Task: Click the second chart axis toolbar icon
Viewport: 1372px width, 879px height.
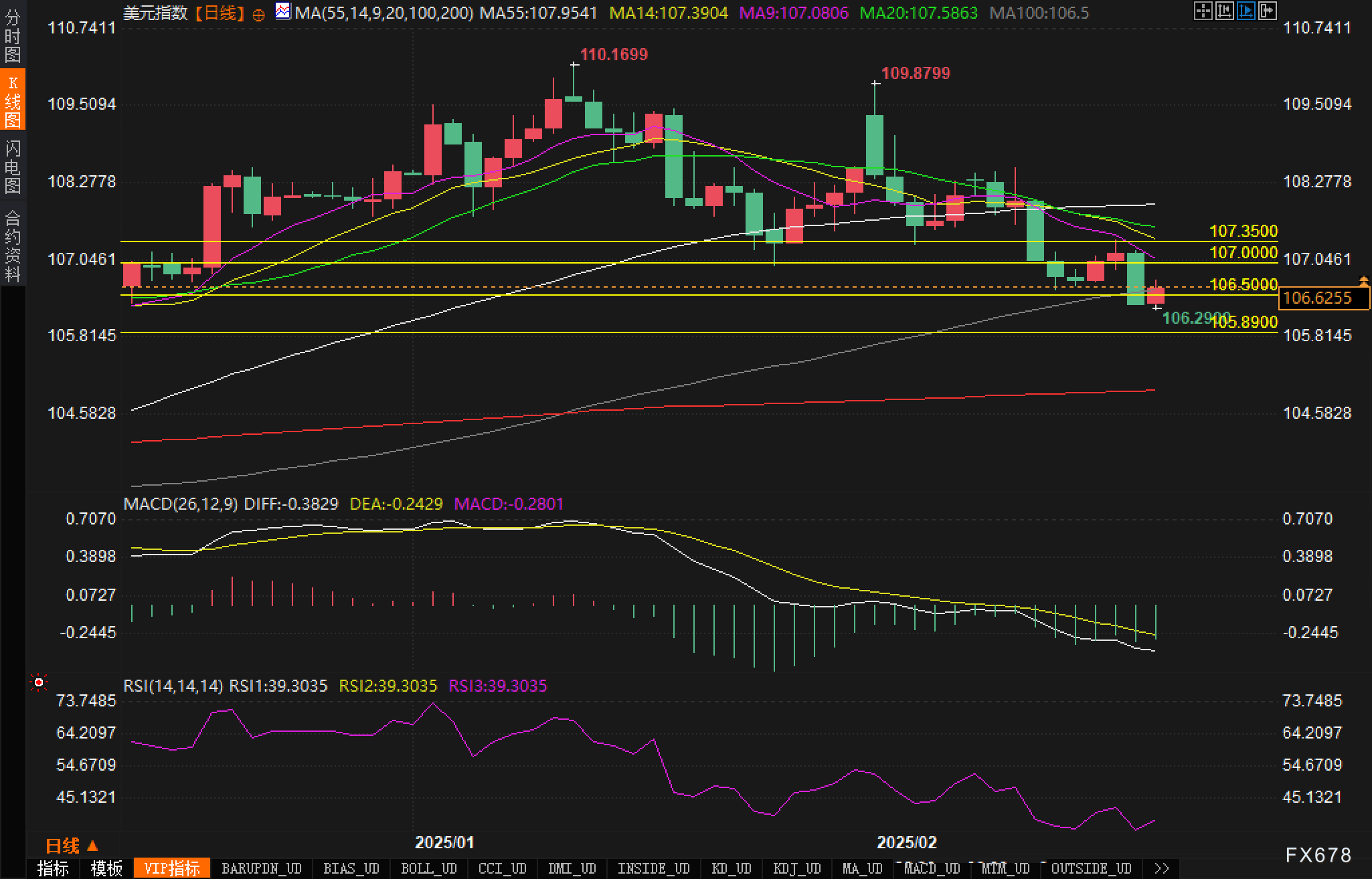Action: 1224,11
